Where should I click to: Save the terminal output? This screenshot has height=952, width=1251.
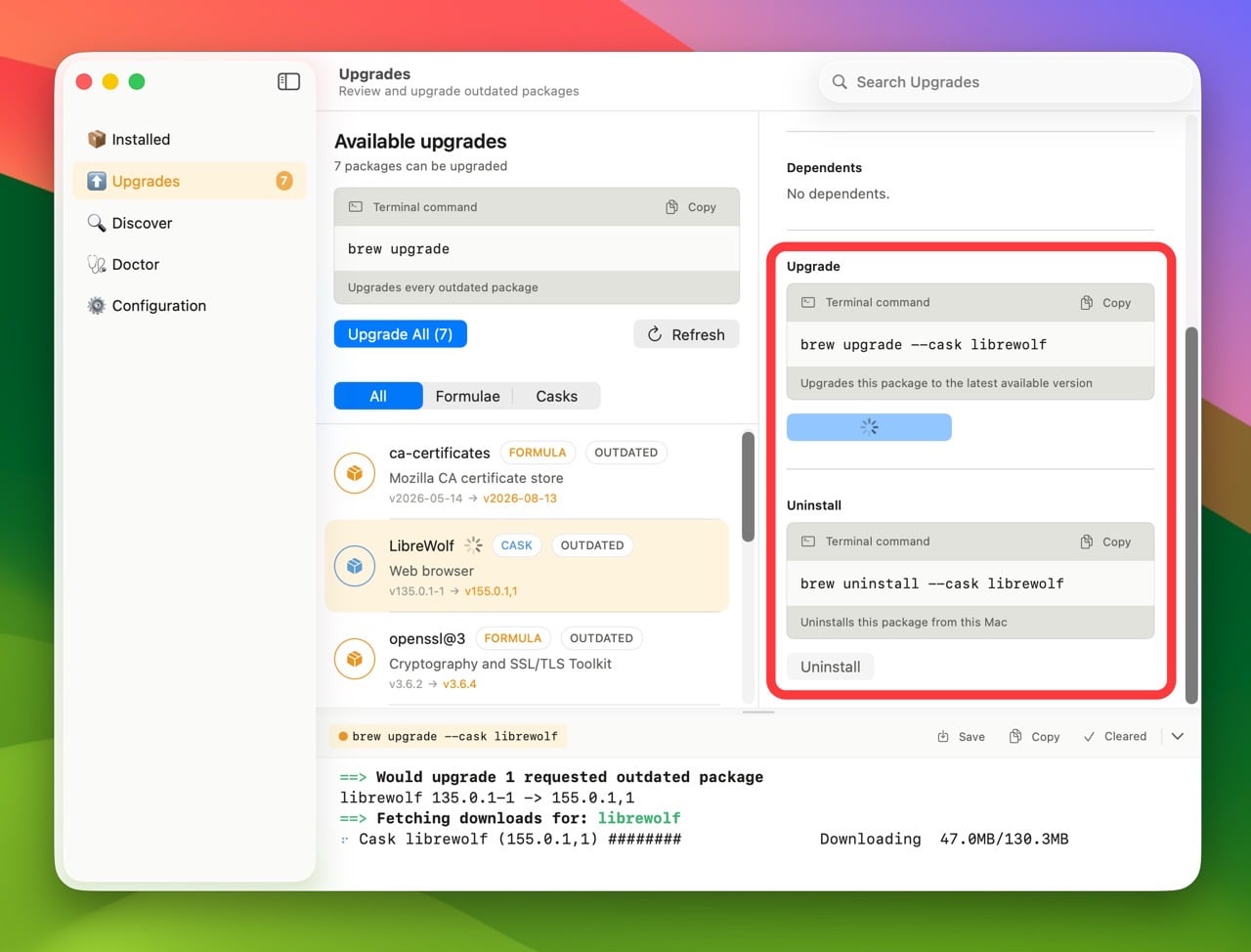(962, 737)
